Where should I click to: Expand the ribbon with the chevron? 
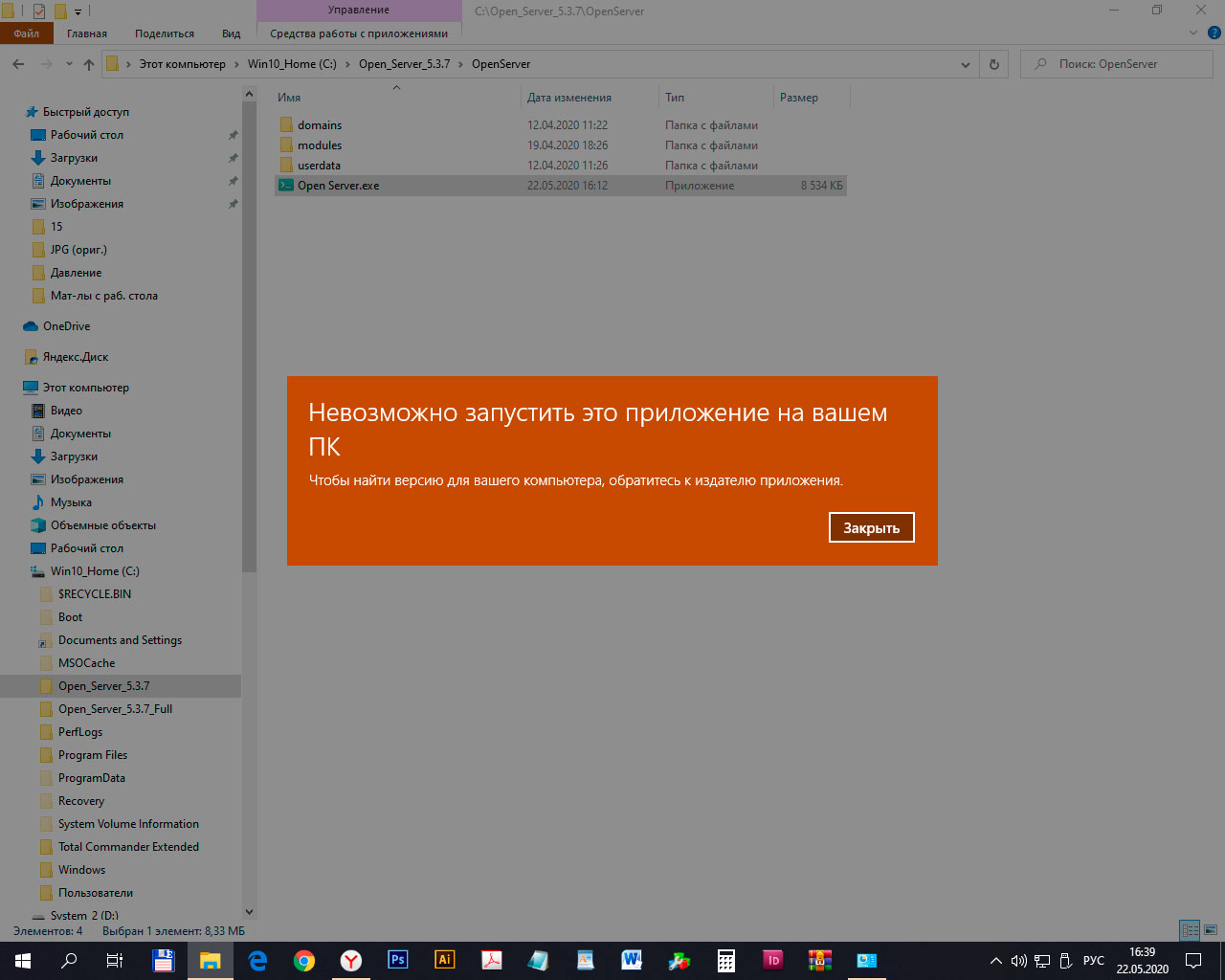1192,33
